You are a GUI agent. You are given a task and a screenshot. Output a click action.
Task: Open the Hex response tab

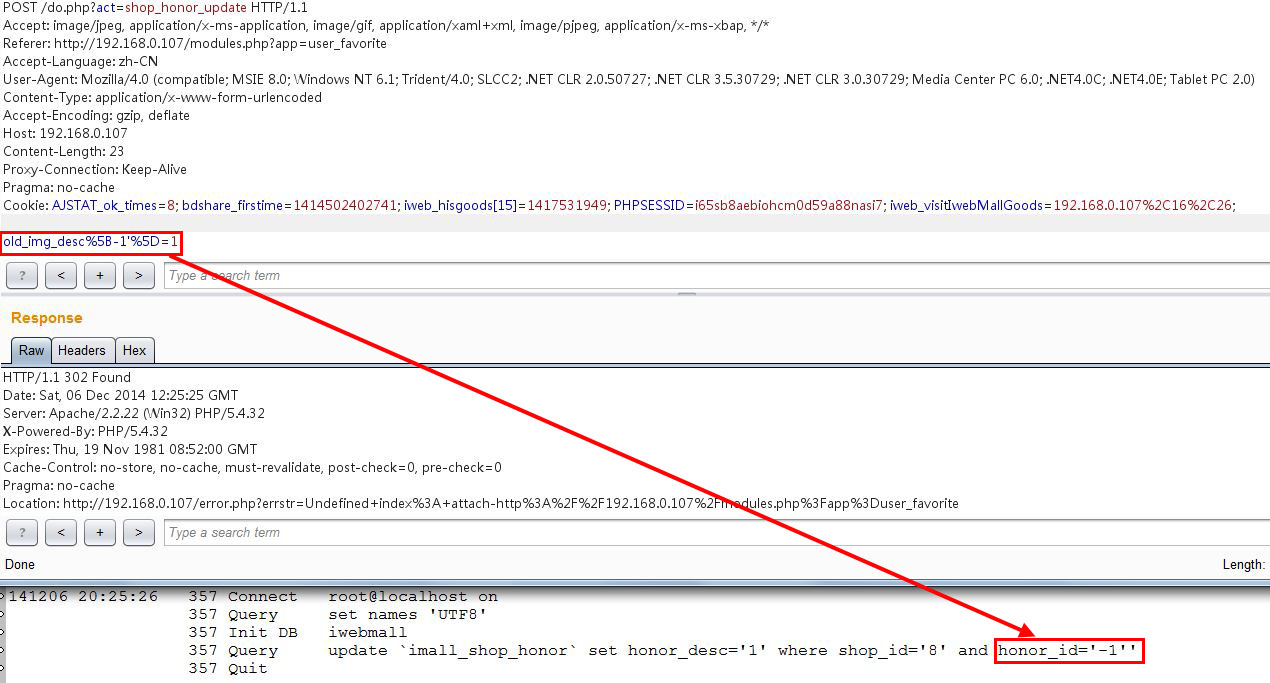pos(134,351)
